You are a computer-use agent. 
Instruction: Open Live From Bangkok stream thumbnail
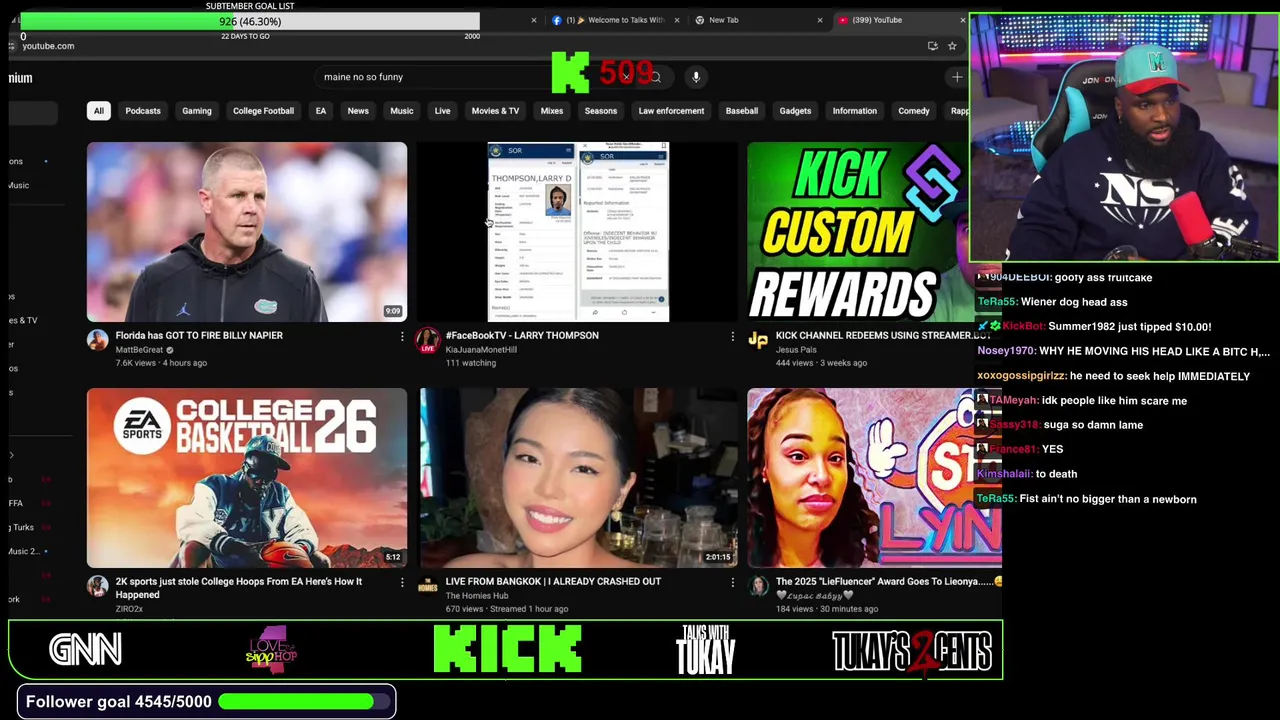coord(578,478)
